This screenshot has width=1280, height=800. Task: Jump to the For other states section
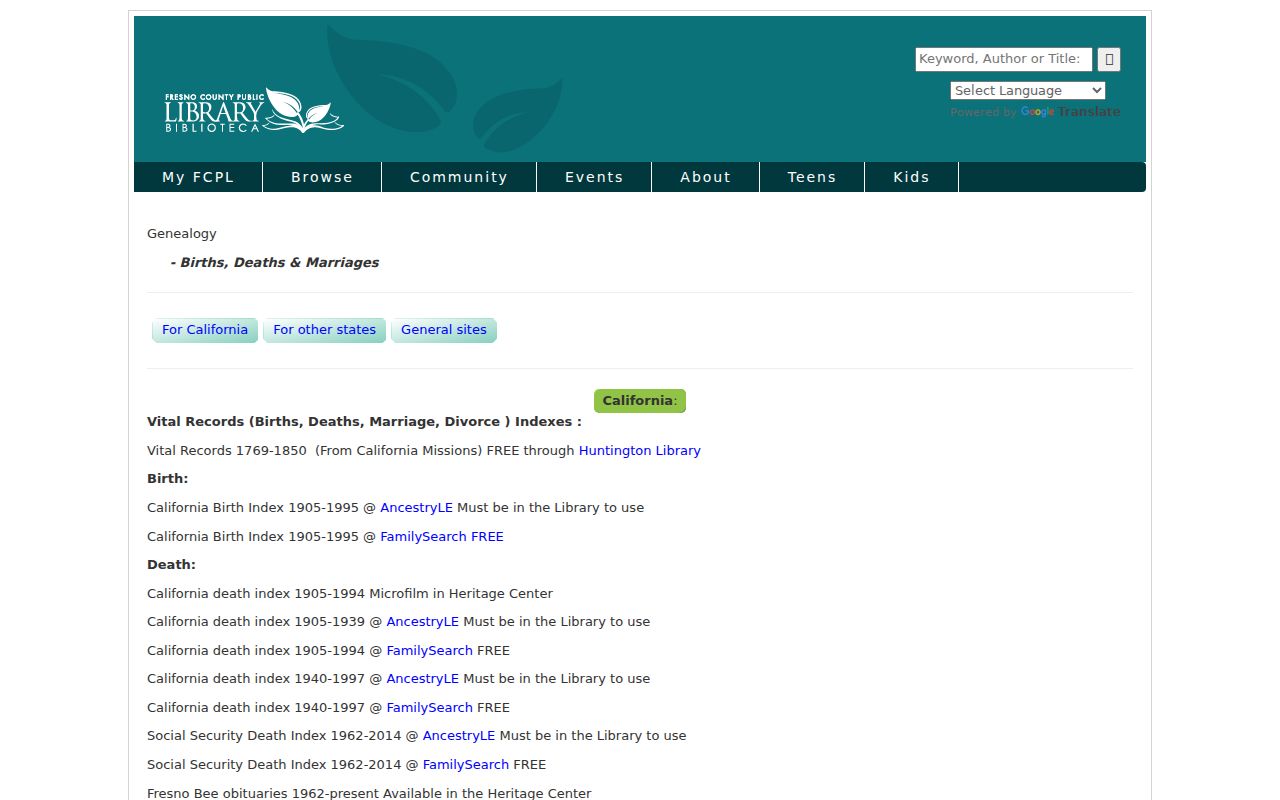tap(324, 330)
